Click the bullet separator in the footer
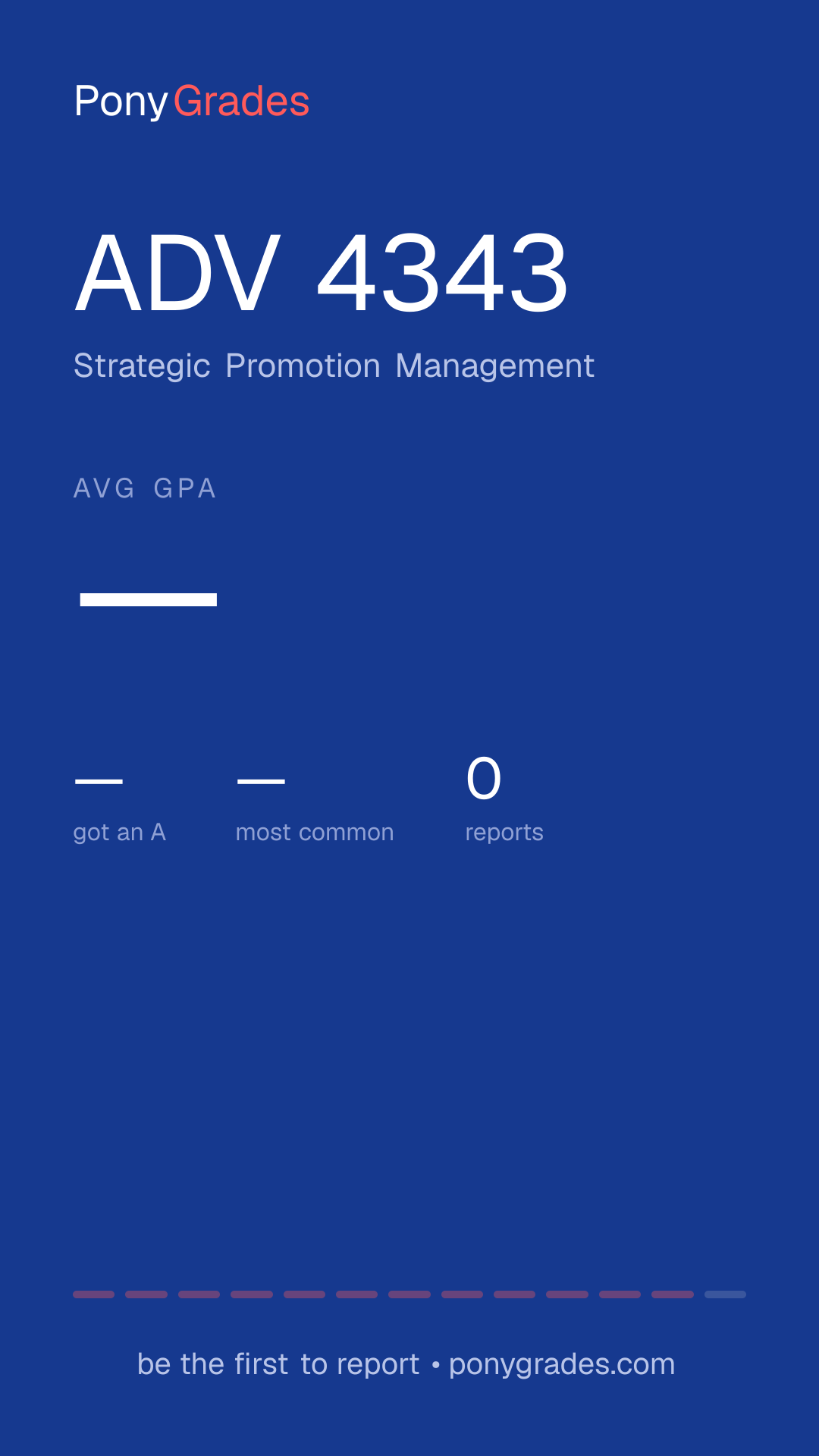The height and width of the screenshot is (1456, 819). pyautogui.click(x=435, y=1365)
